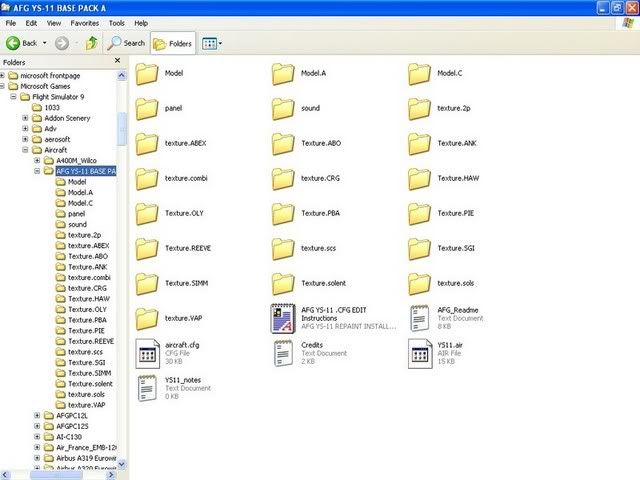
Task: Collapse the Flight Simulator 9 tree node
Action: [13, 97]
